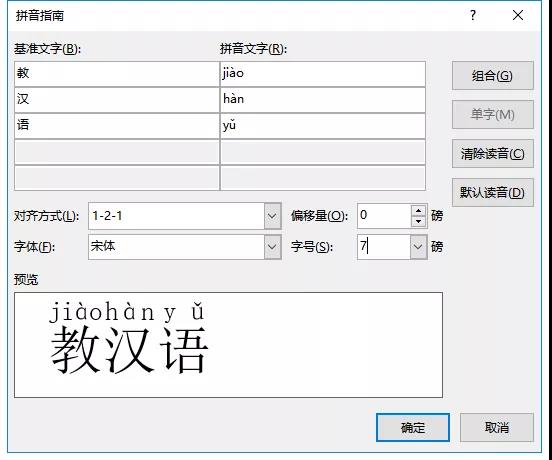This screenshot has width=552, height=460.
Task: Cancel with the 取消 button
Action: tap(497, 427)
